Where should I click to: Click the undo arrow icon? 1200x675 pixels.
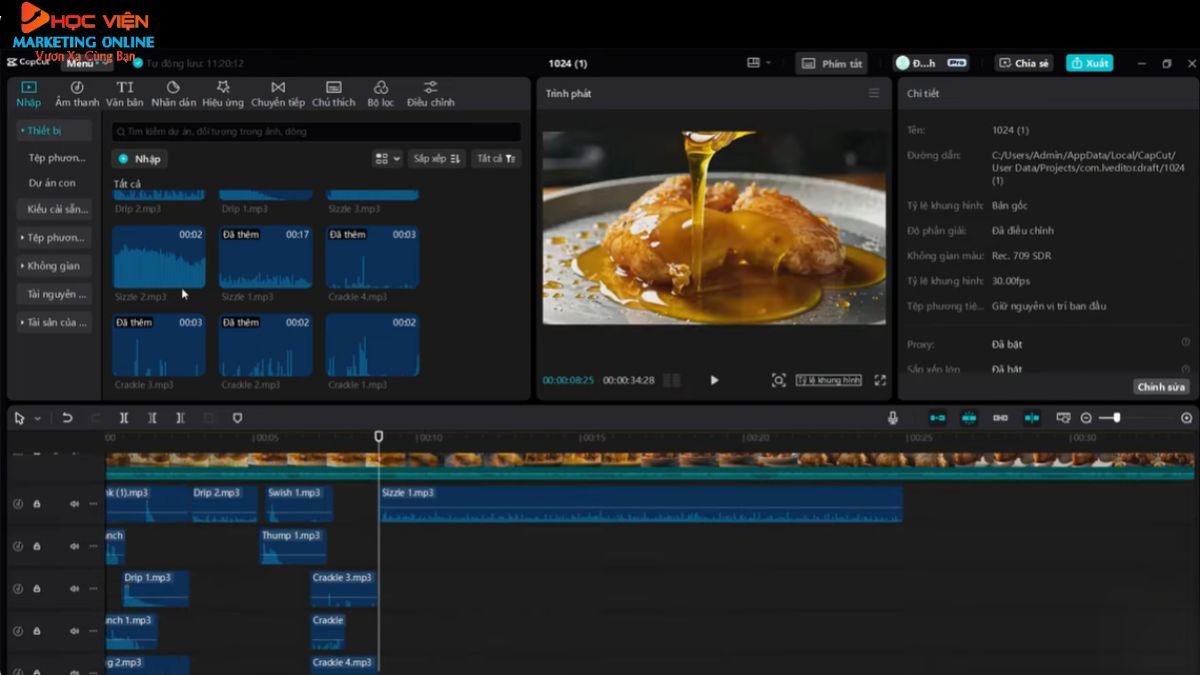pyautogui.click(x=67, y=418)
